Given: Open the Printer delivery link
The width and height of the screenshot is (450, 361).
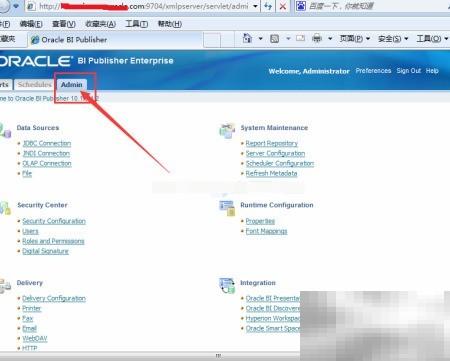Looking at the screenshot, I should tap(32, 308).
